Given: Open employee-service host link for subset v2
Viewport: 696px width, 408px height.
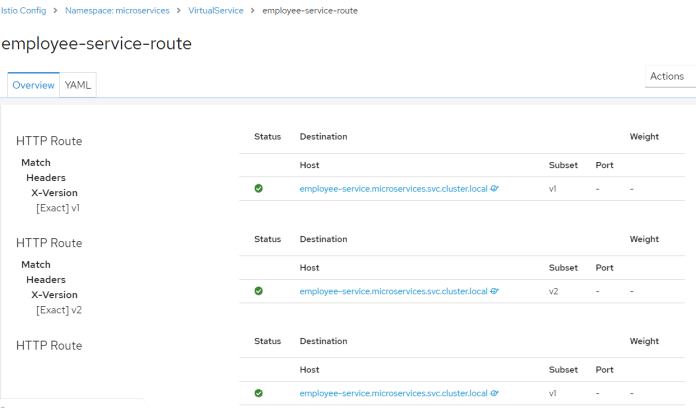Looking at the screenshot, I should click(393, 291).
